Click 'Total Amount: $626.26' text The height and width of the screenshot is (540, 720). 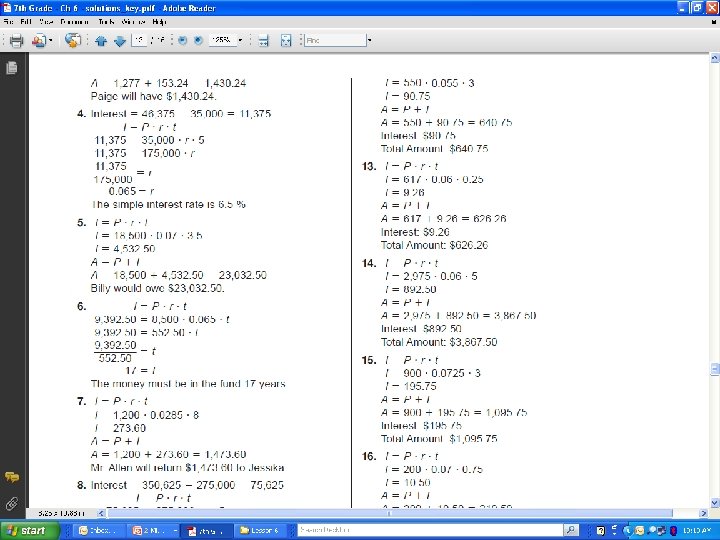pyautogui.click(x=434, y=245)
